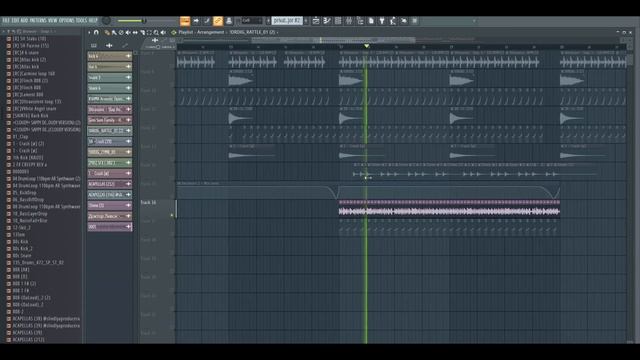The image size is (640, 360).
Task: Open browser item 01_Clap
Action: point(20,137)
